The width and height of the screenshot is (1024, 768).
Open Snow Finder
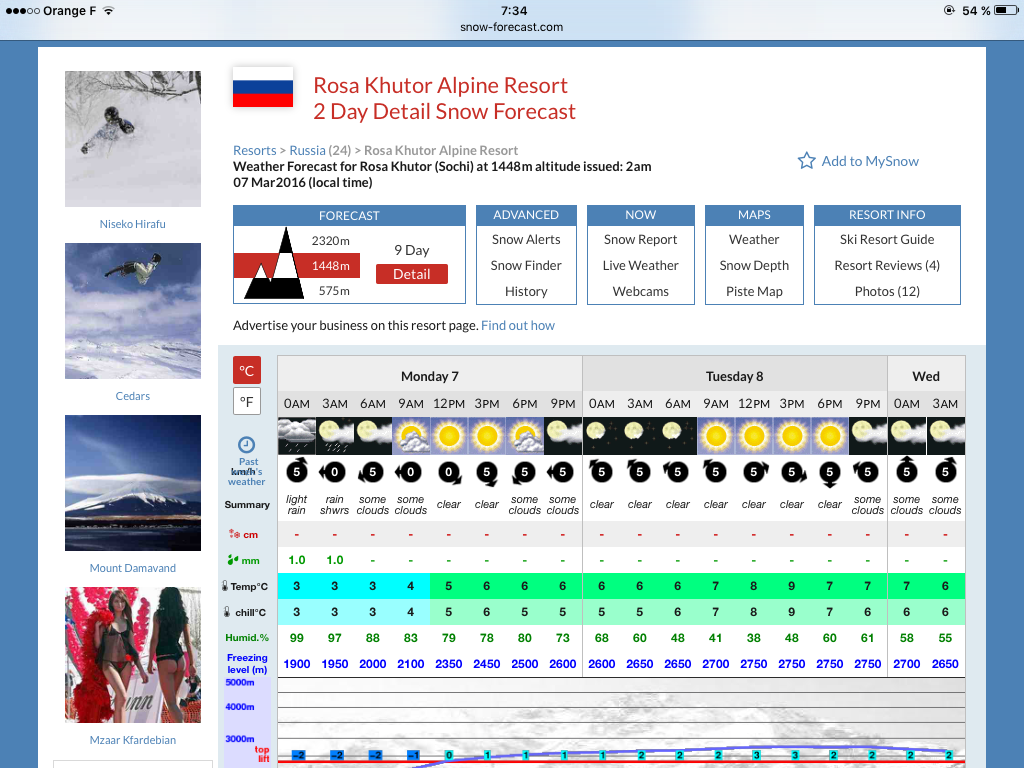(526, 265)
